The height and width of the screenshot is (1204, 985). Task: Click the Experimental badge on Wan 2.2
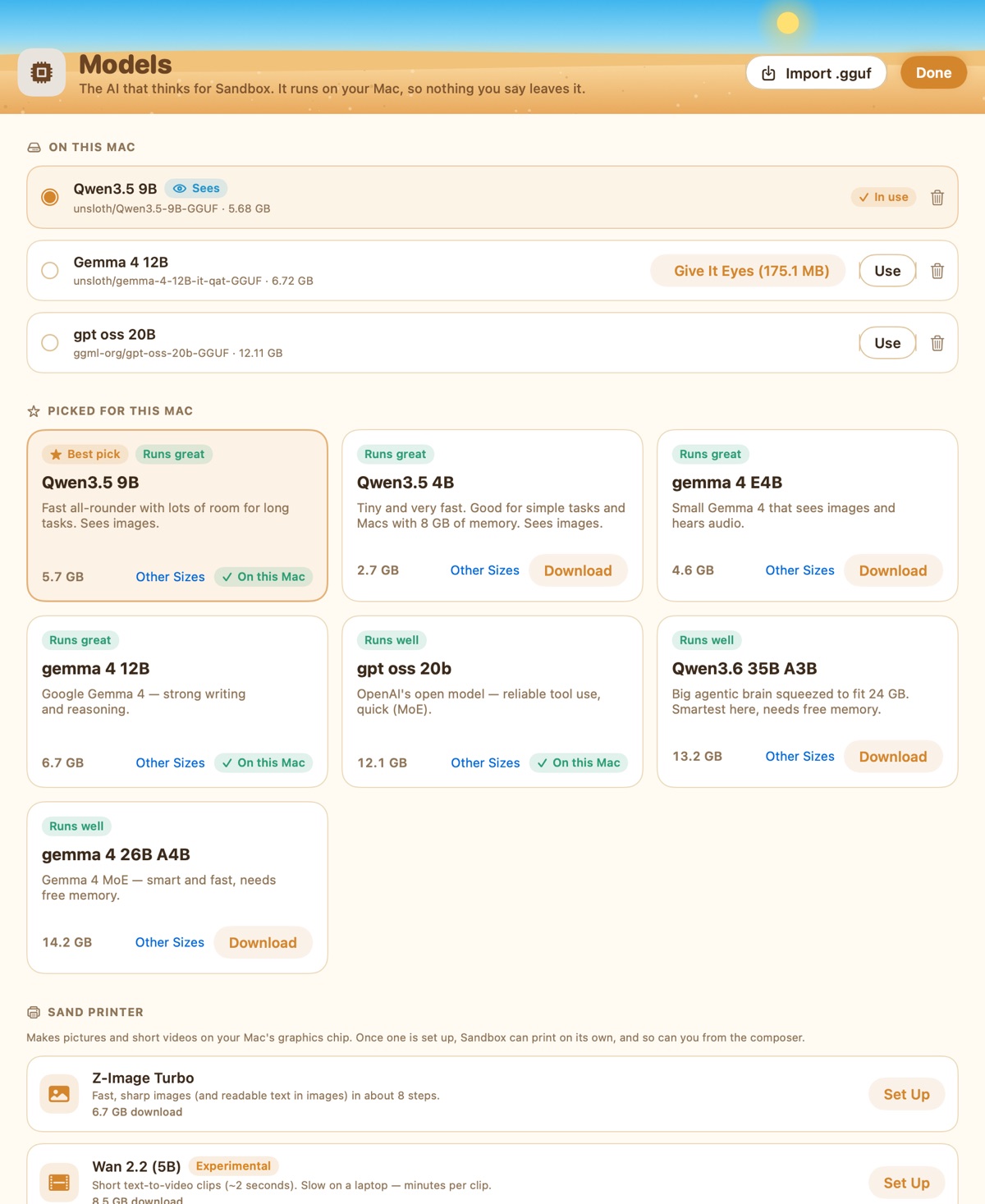pos(233,1166)
